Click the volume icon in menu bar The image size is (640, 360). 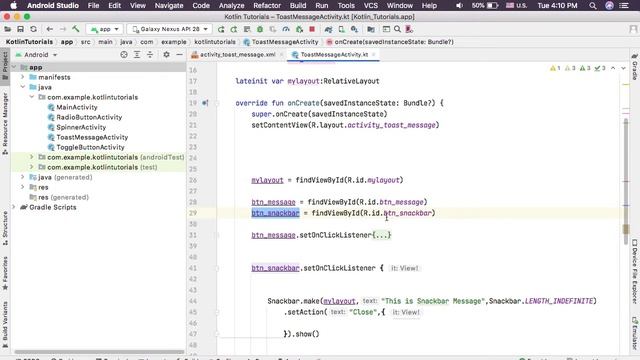(x=459, y=6)
